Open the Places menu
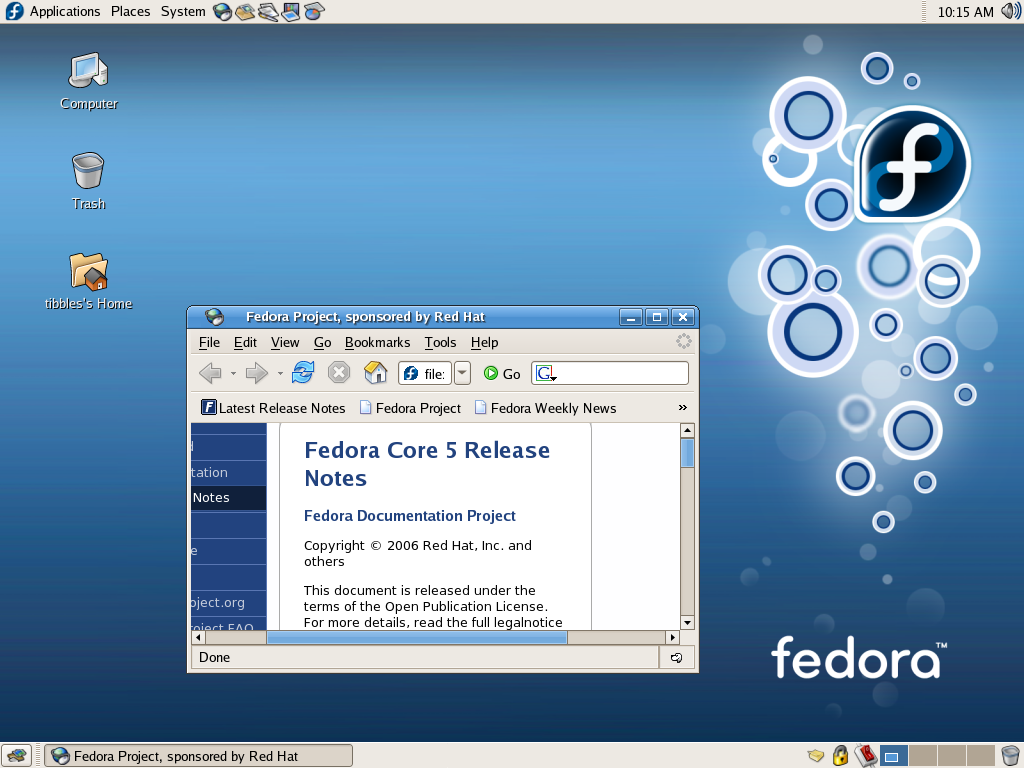 pos(131,11)
